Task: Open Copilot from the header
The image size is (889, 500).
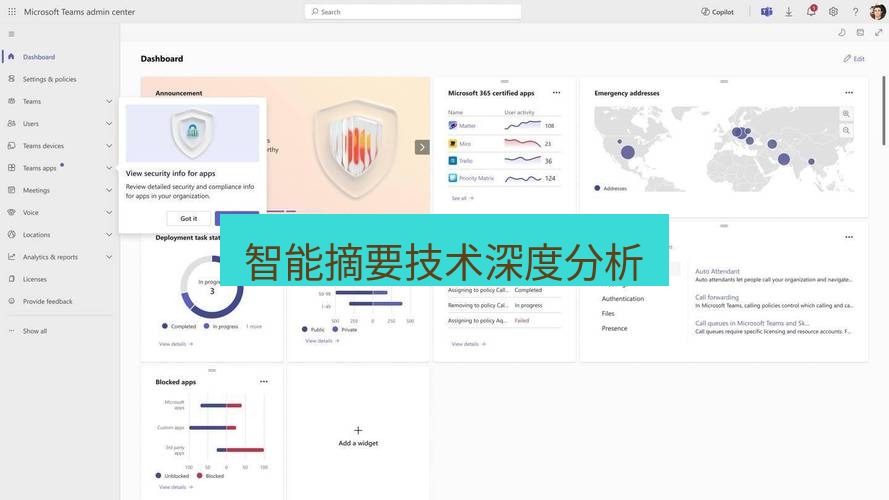Action: (717, 11)
